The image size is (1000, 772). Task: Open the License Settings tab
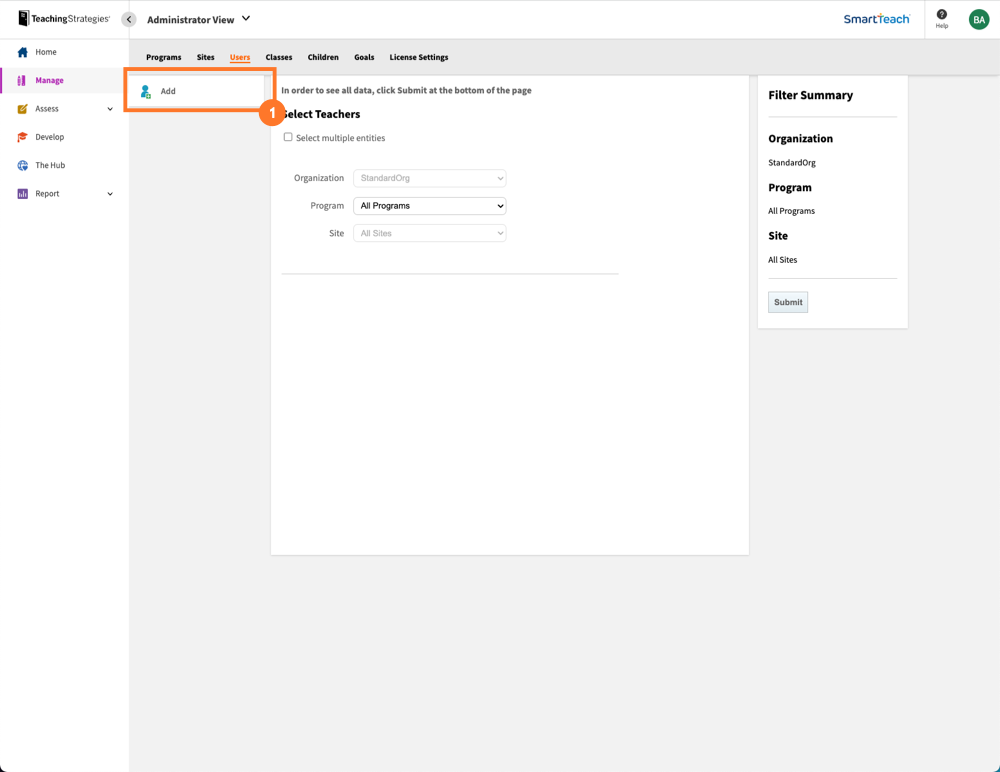pos(418,57)
